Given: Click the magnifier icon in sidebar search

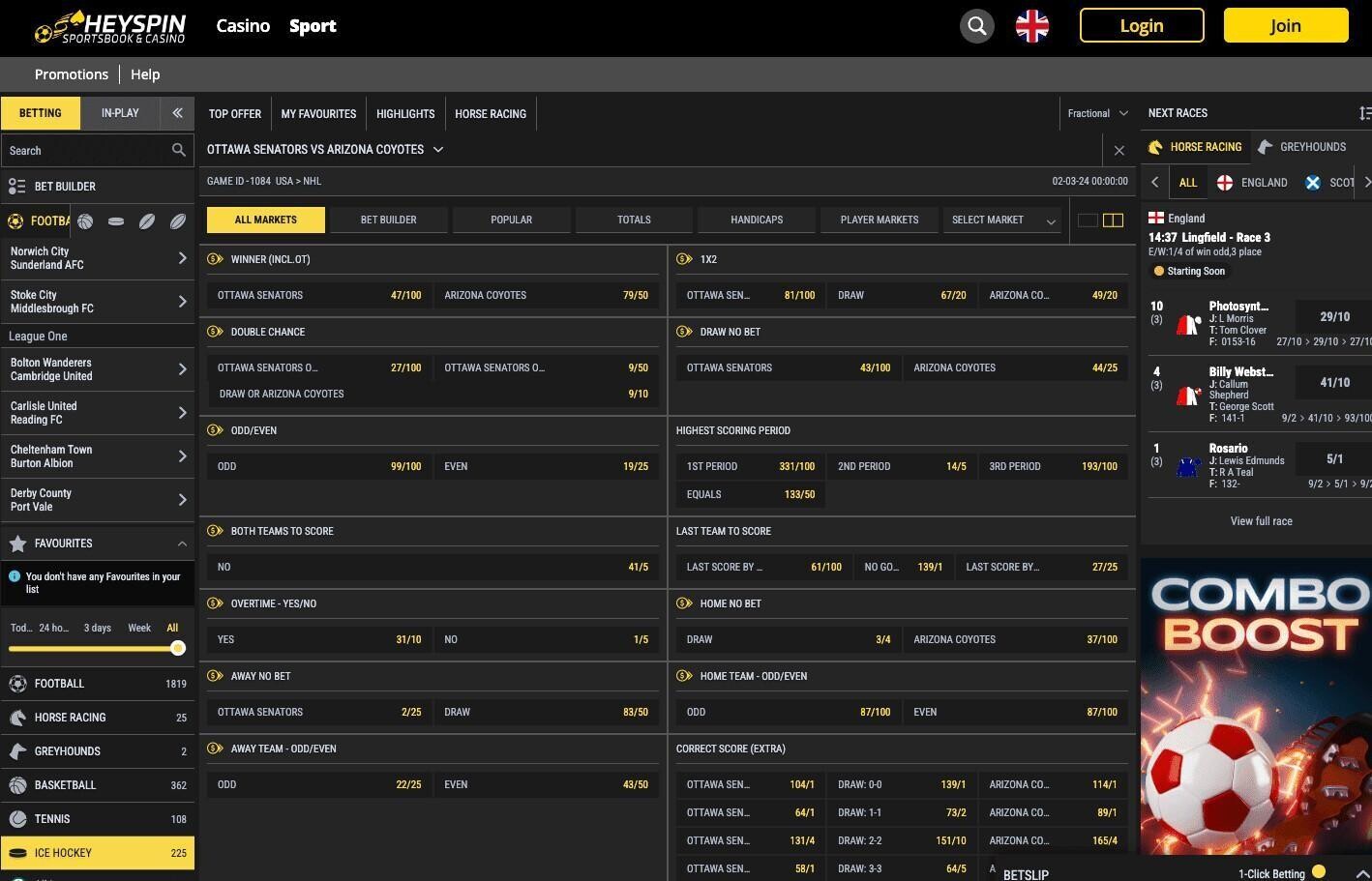Looking at the screenshot, I should (x=179, y=150).
